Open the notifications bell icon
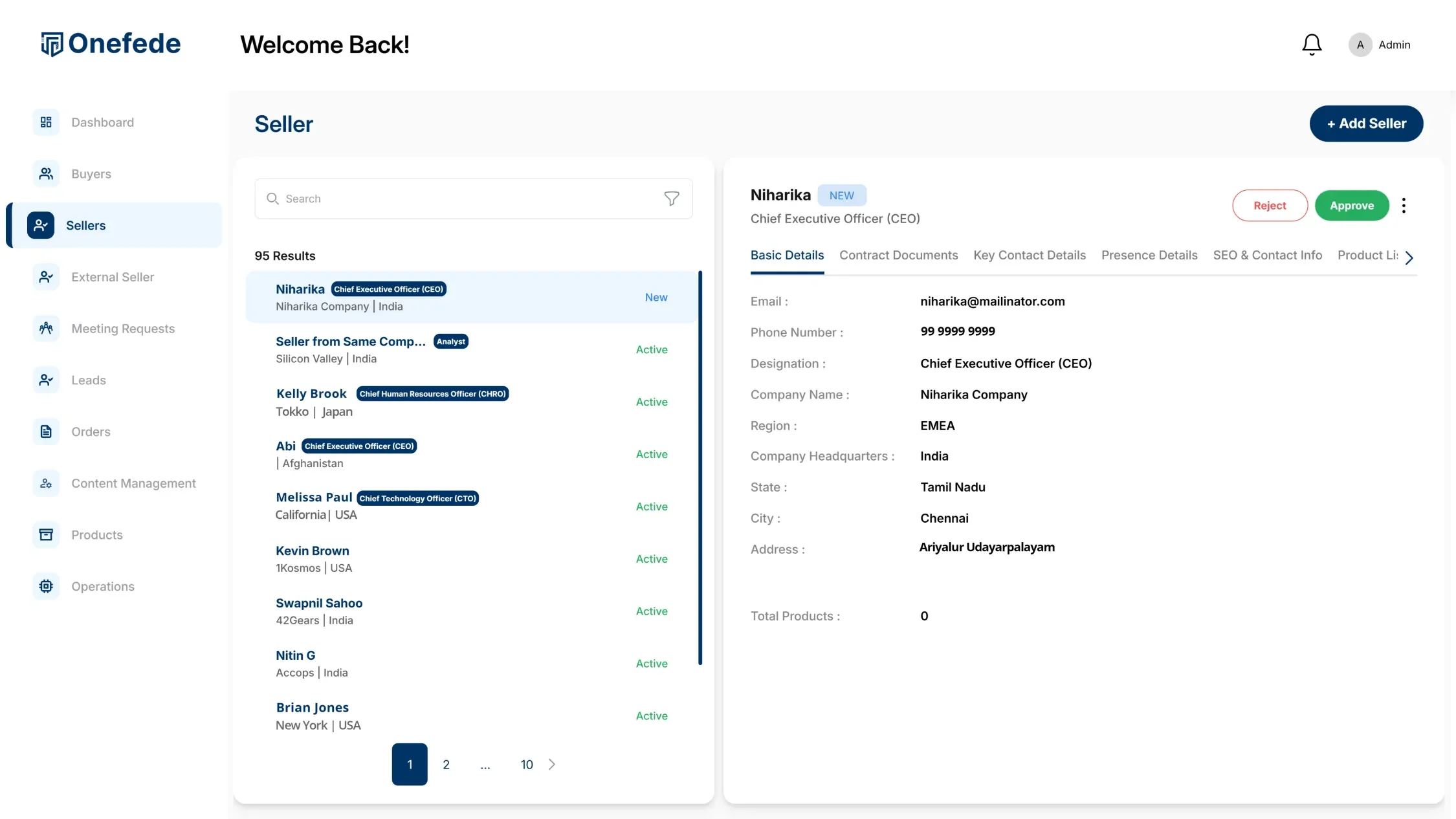1456x819 pixels. tap(1312, 45)
